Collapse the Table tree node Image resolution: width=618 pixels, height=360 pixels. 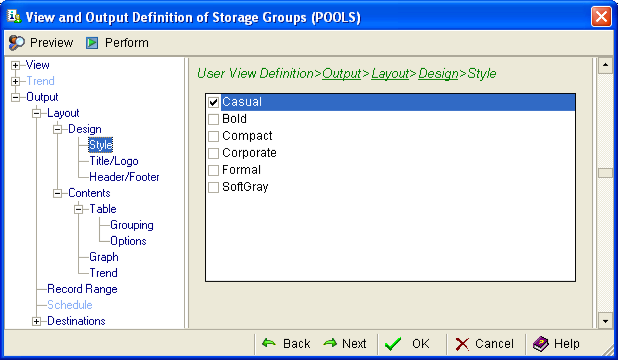78,209
